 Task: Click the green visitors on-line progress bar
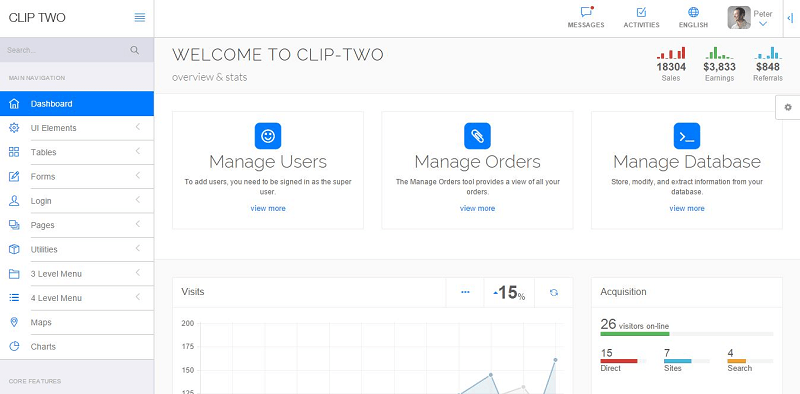coord(635,334)
